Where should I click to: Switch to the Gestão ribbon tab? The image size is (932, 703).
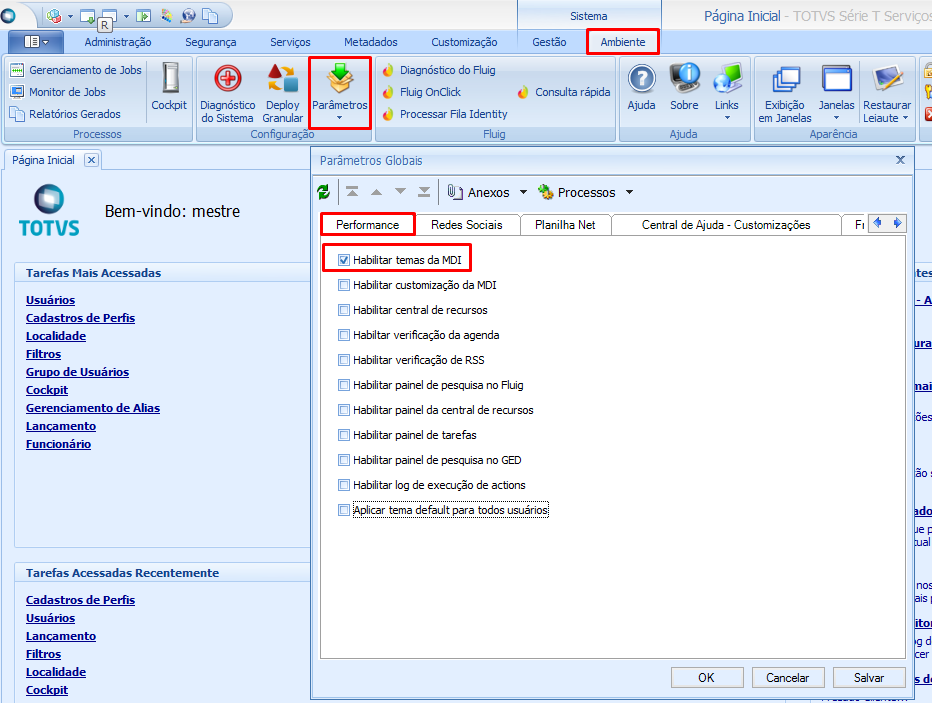tap(549, 42)
